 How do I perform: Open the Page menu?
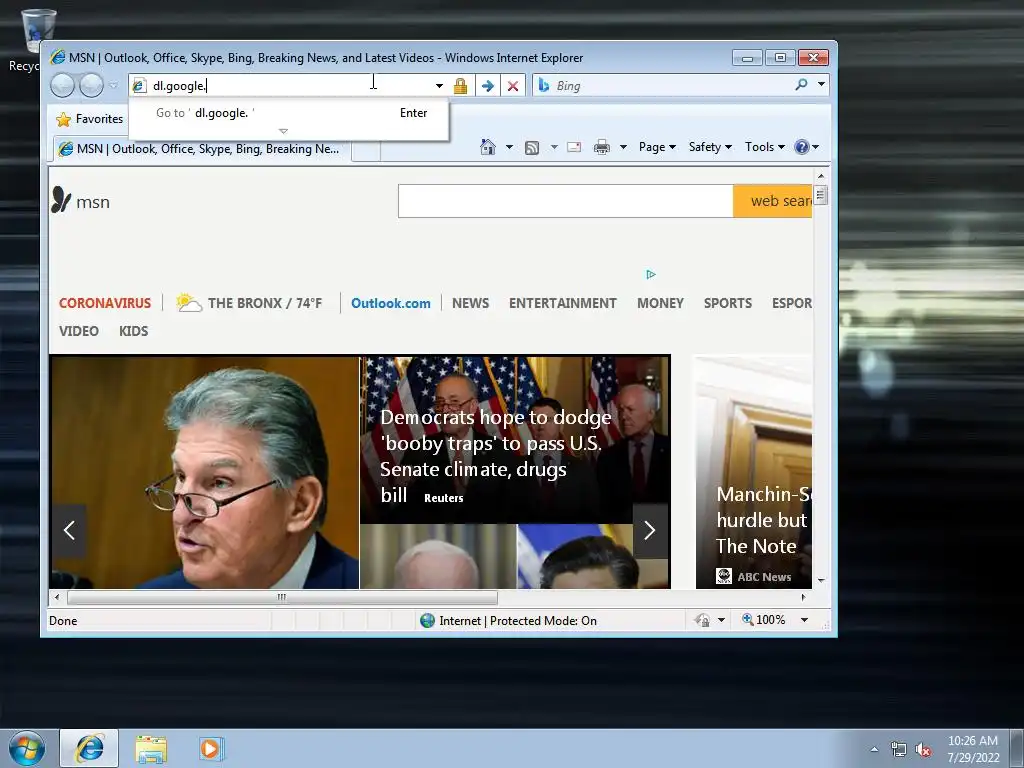657,147
